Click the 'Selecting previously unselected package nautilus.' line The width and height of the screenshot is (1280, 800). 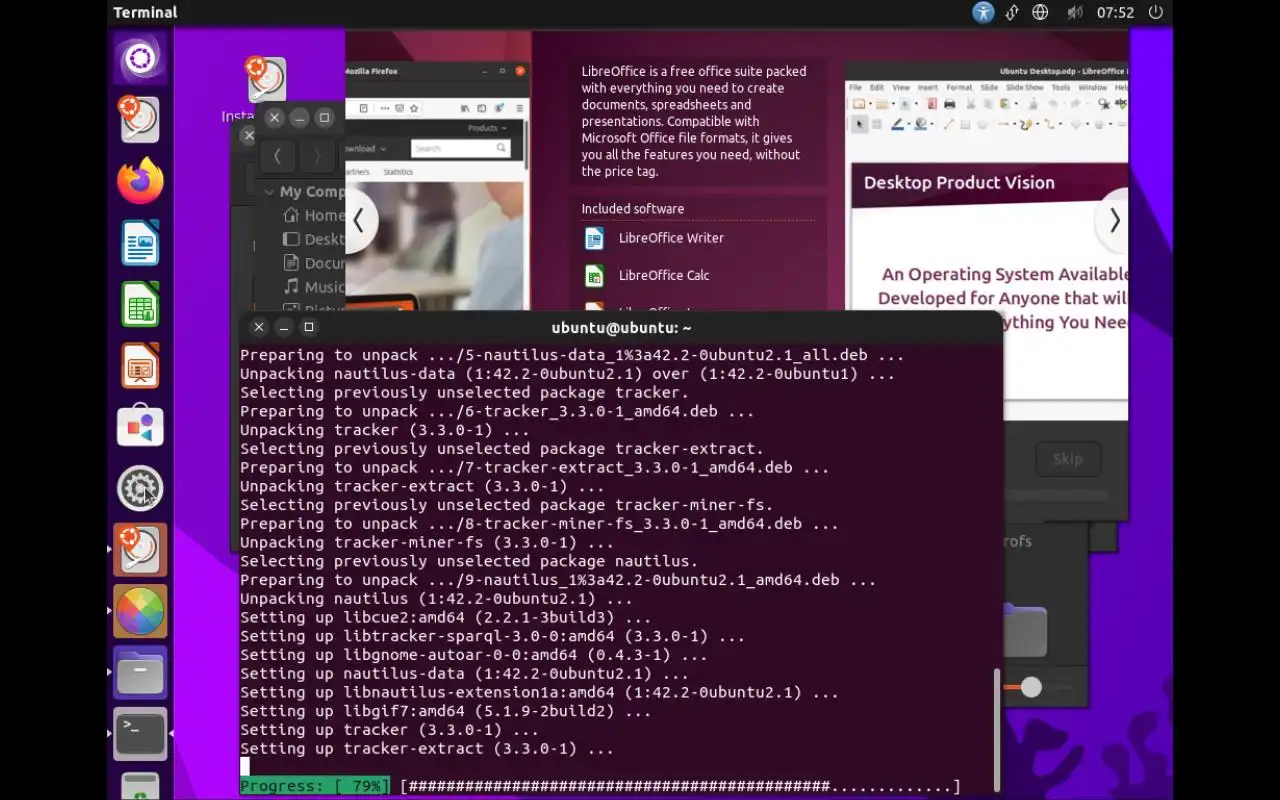tap(469, 561)
